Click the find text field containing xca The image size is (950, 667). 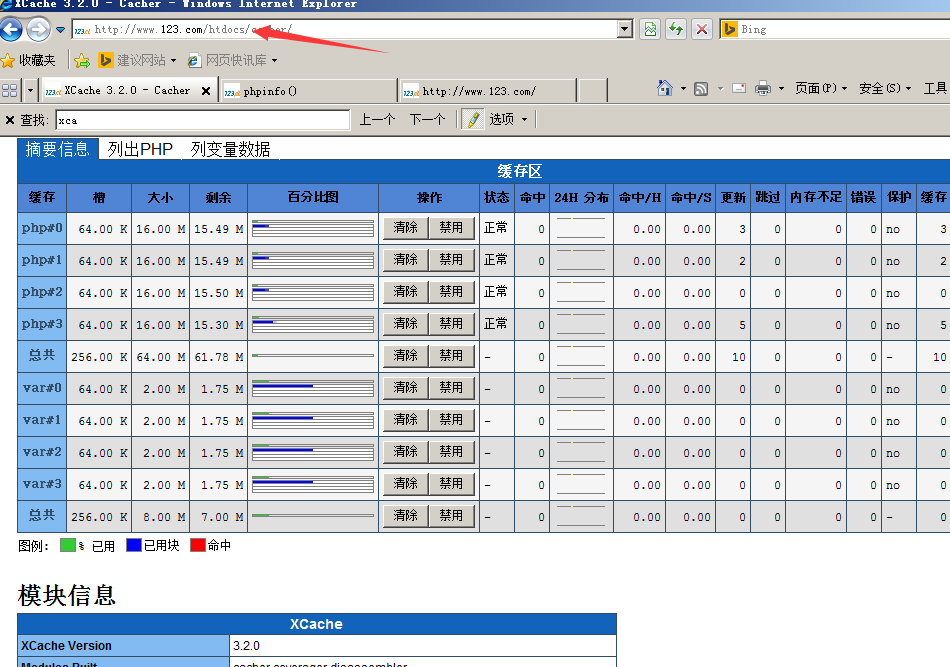(203, 120)
